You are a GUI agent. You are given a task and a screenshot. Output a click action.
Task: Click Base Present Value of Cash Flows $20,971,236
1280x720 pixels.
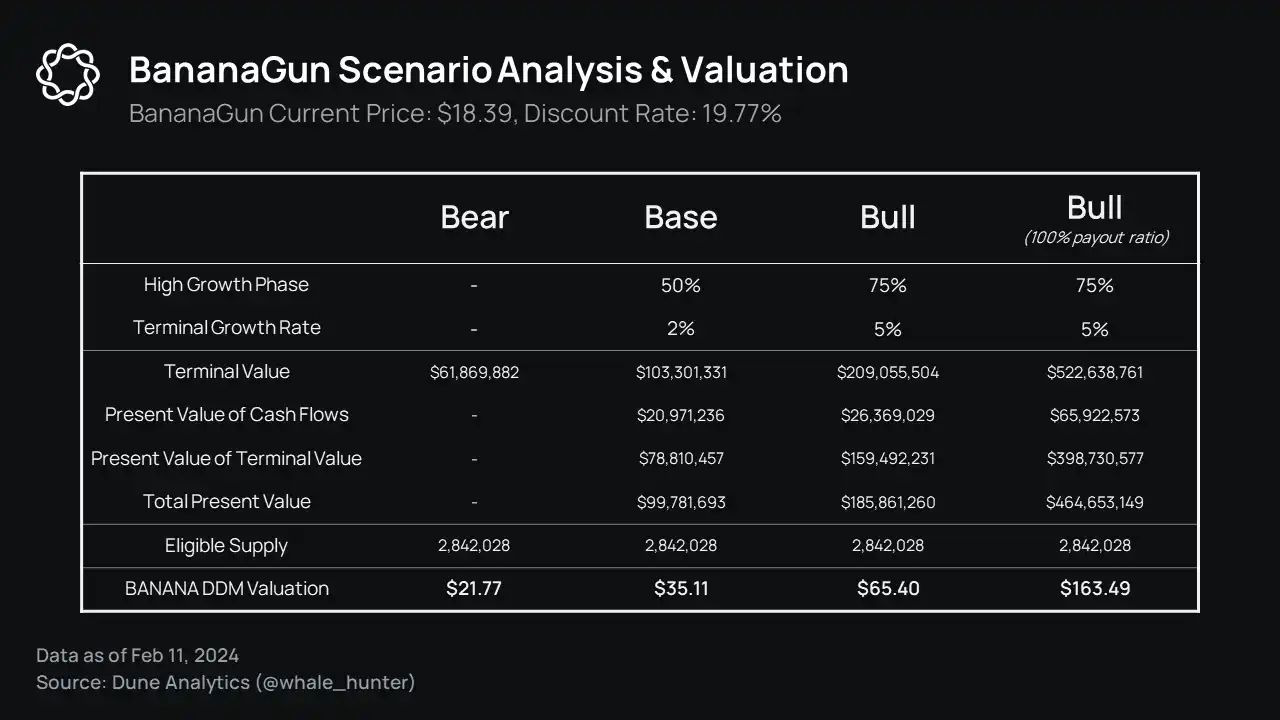point(680,415)
